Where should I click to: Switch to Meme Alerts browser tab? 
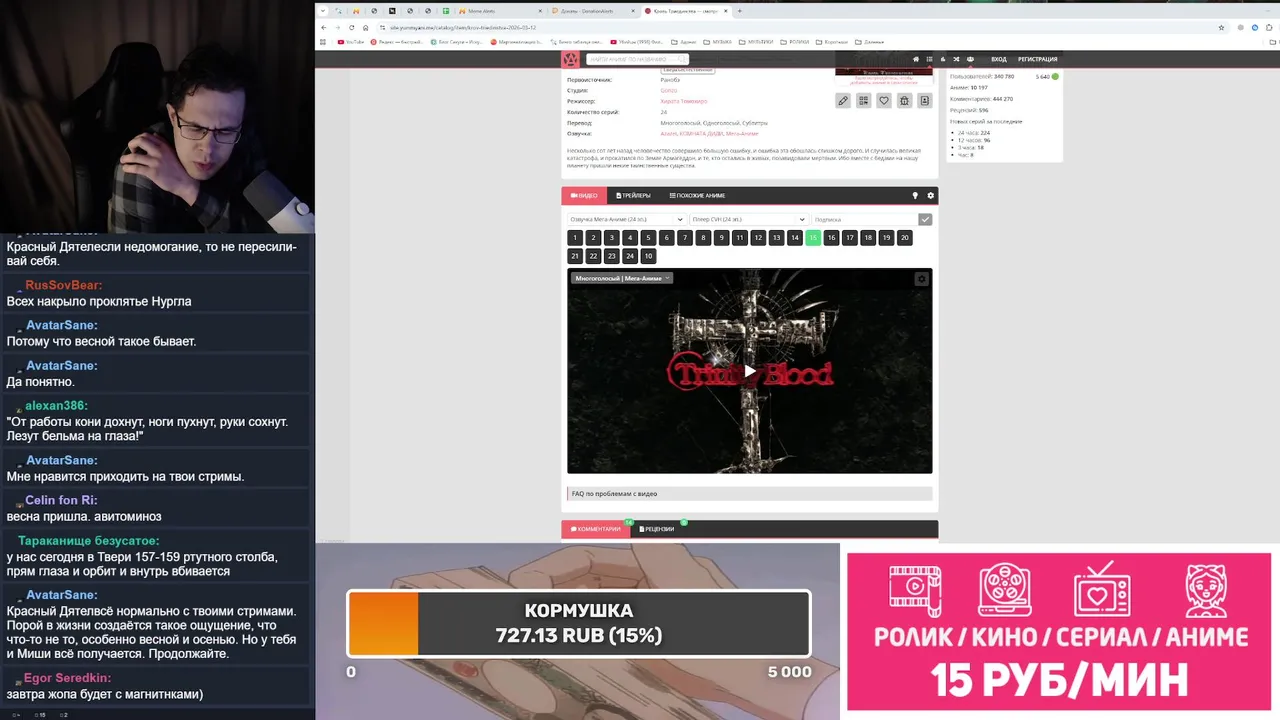(500, 11)
